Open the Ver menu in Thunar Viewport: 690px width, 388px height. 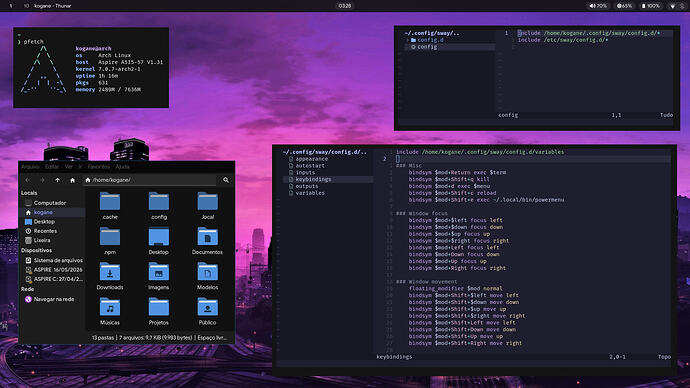click(69, 167)
